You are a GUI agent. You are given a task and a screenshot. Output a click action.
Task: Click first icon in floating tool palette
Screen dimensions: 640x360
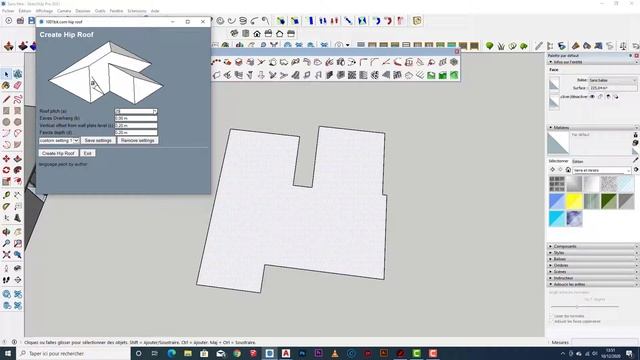(x=216, y=62)
